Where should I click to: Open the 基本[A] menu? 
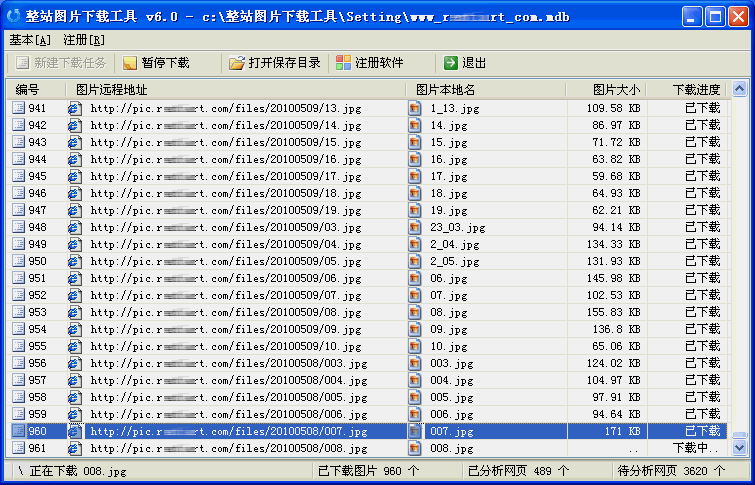(x=30, y=40)
